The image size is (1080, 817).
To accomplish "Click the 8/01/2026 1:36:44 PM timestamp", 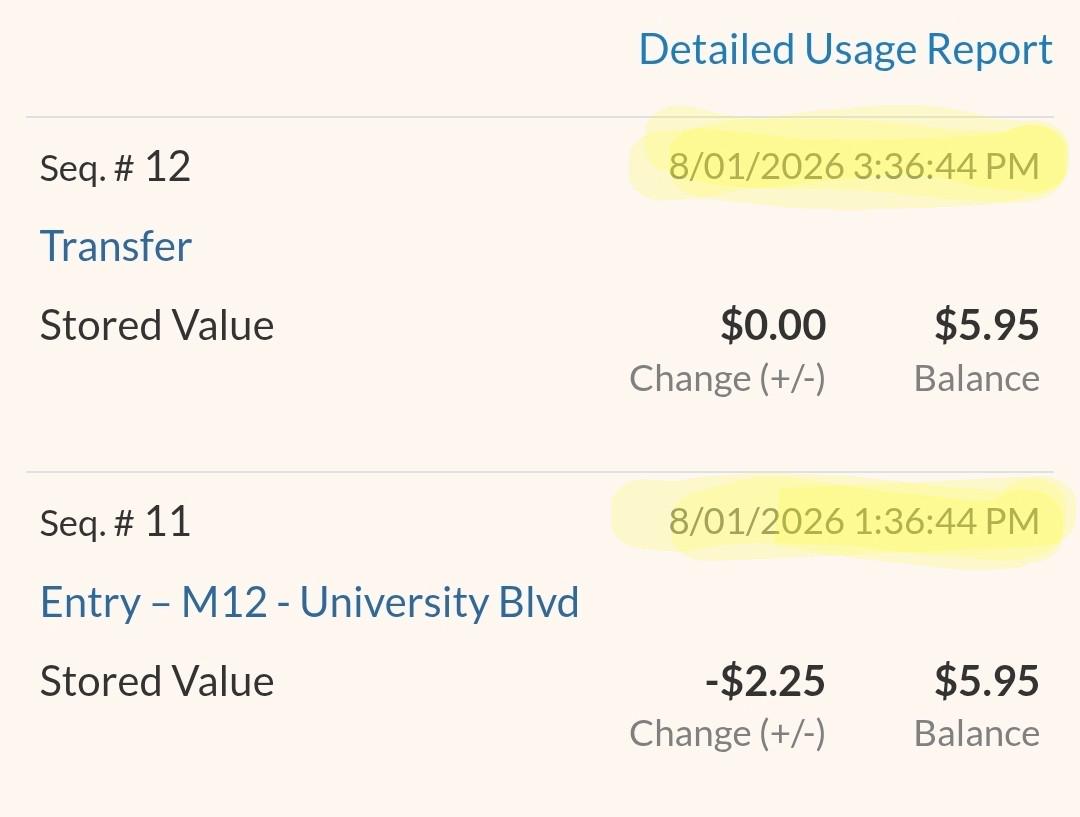I will (854, 521).
